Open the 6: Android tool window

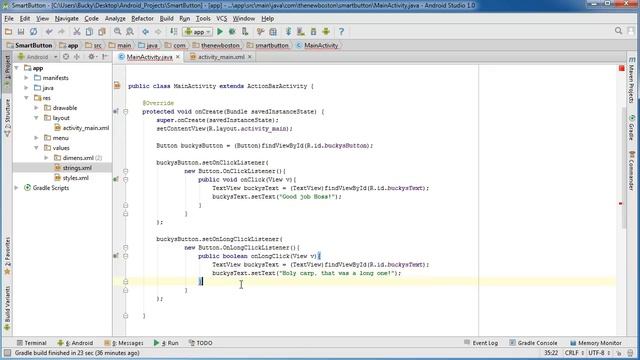76,343
